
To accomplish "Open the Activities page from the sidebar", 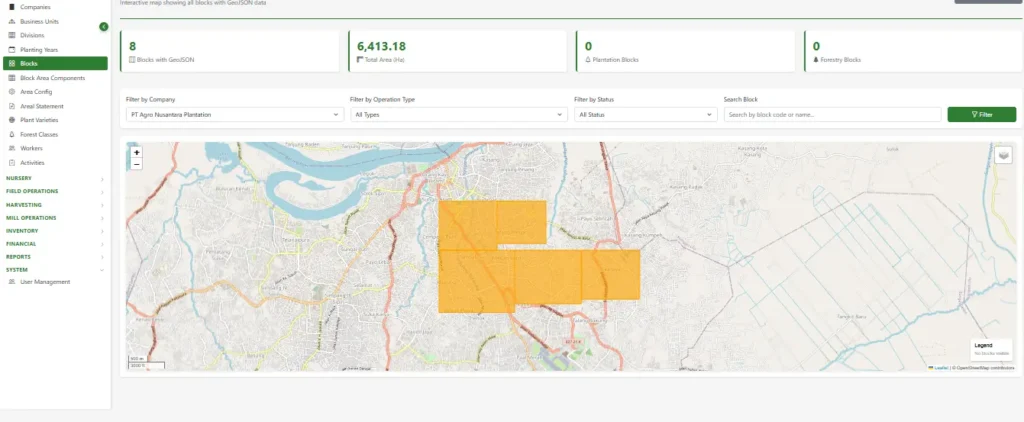I will pos(56,163).
